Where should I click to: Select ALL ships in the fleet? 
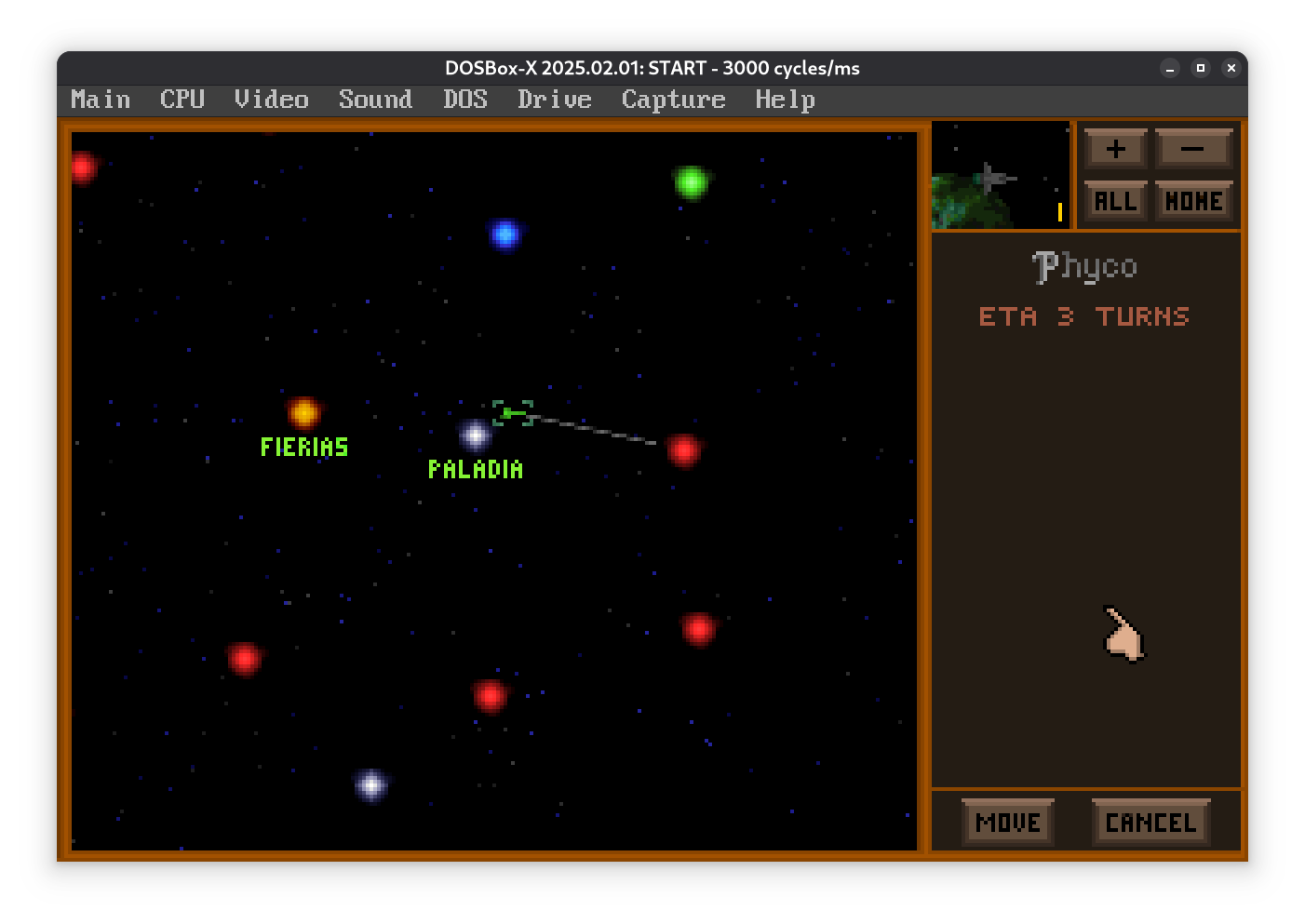click(1115, 201)
